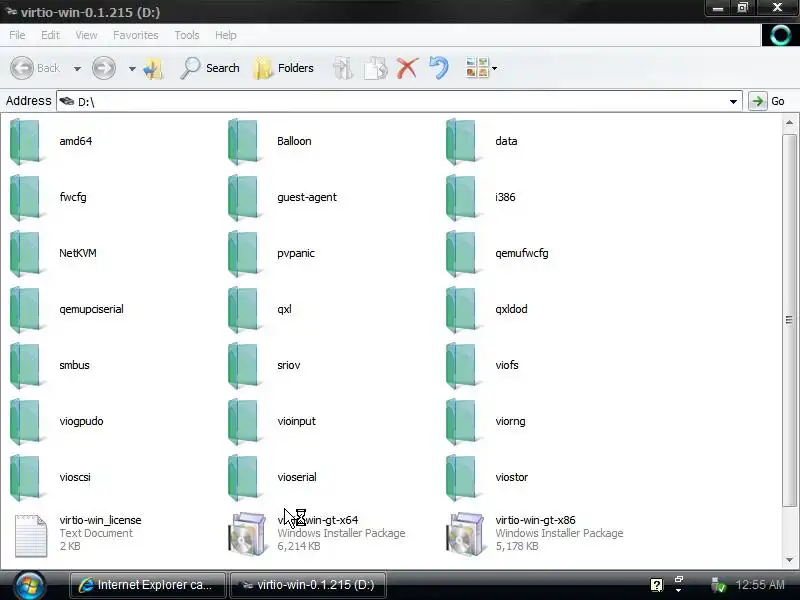The height and width of the screenshot is (600, 800).
Task: Select the viogpudo folder icon
Action: coord(26,422)
